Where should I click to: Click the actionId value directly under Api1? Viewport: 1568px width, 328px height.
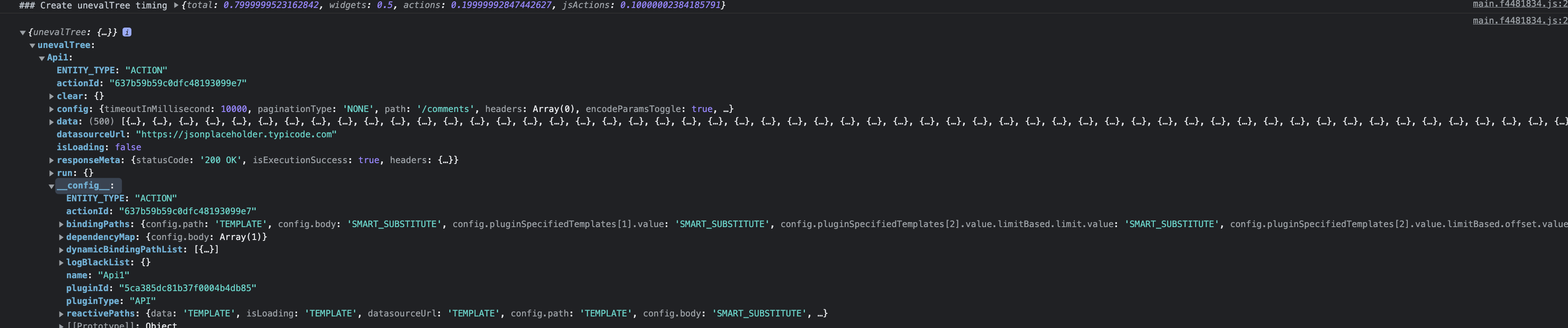click(178, 84)
